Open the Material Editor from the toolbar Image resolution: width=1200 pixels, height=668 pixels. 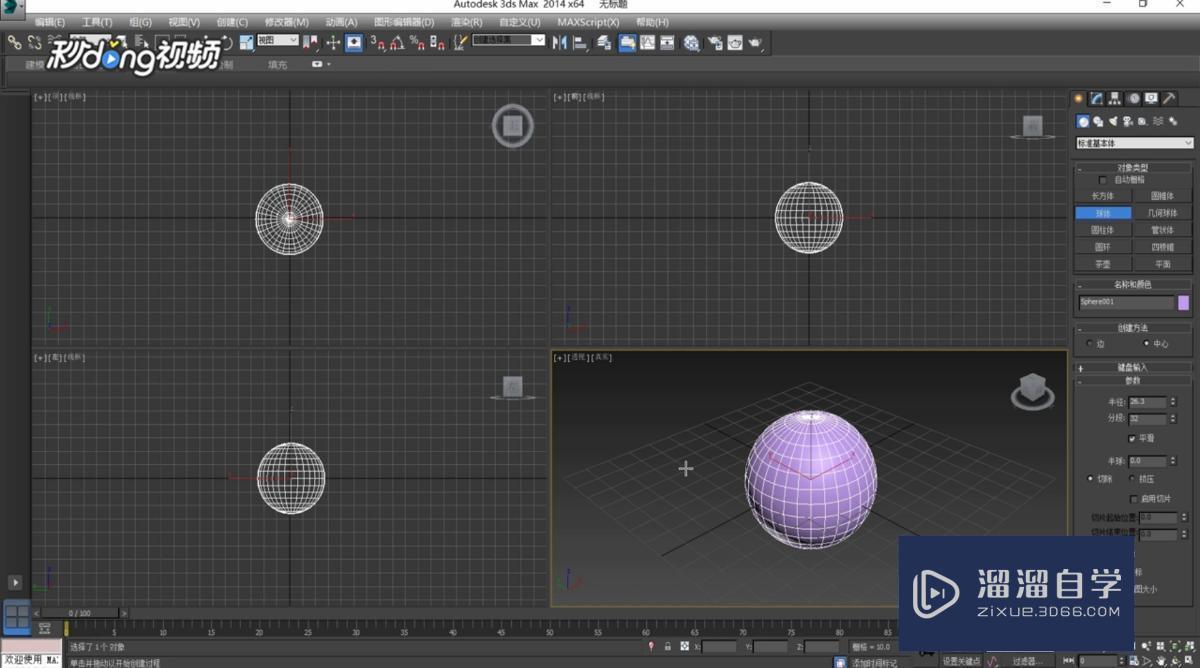click(x=690, y=42)
